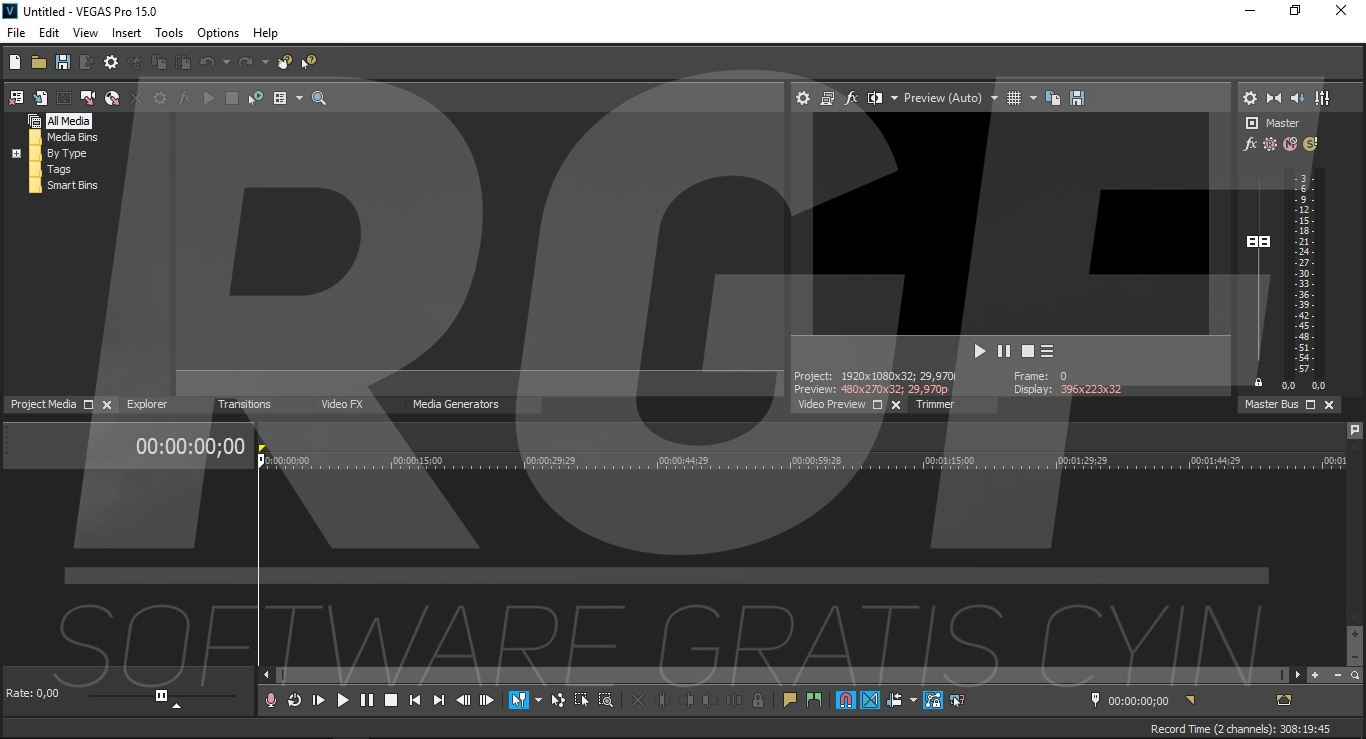The image size is (1366, 739).
Task: Select the Envelope Edit tool
Action: pos(558,700)
